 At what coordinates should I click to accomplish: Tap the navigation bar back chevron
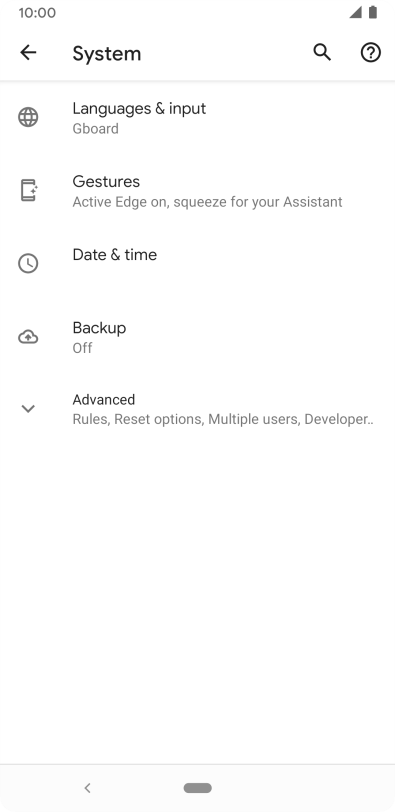pyautogui.click(x=87, y=788)
